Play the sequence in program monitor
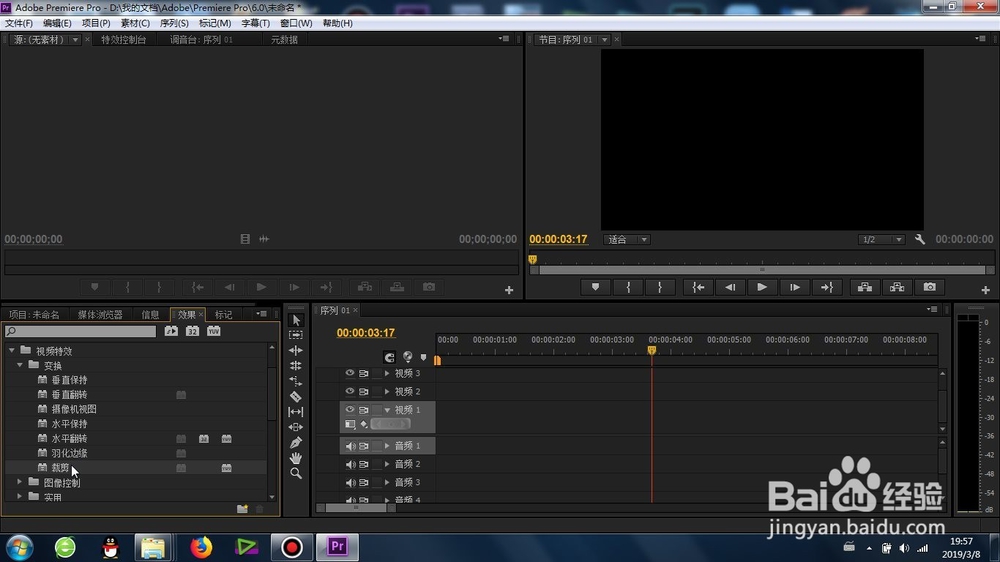This screenshot has width=1000, height=562. (x=762, y=287)
